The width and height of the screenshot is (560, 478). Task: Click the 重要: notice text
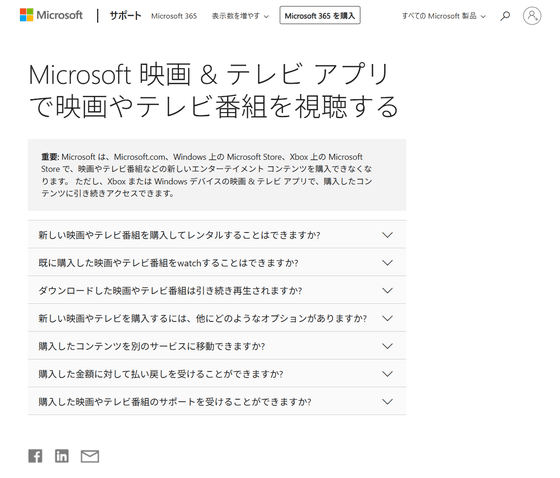click(206, 175)
